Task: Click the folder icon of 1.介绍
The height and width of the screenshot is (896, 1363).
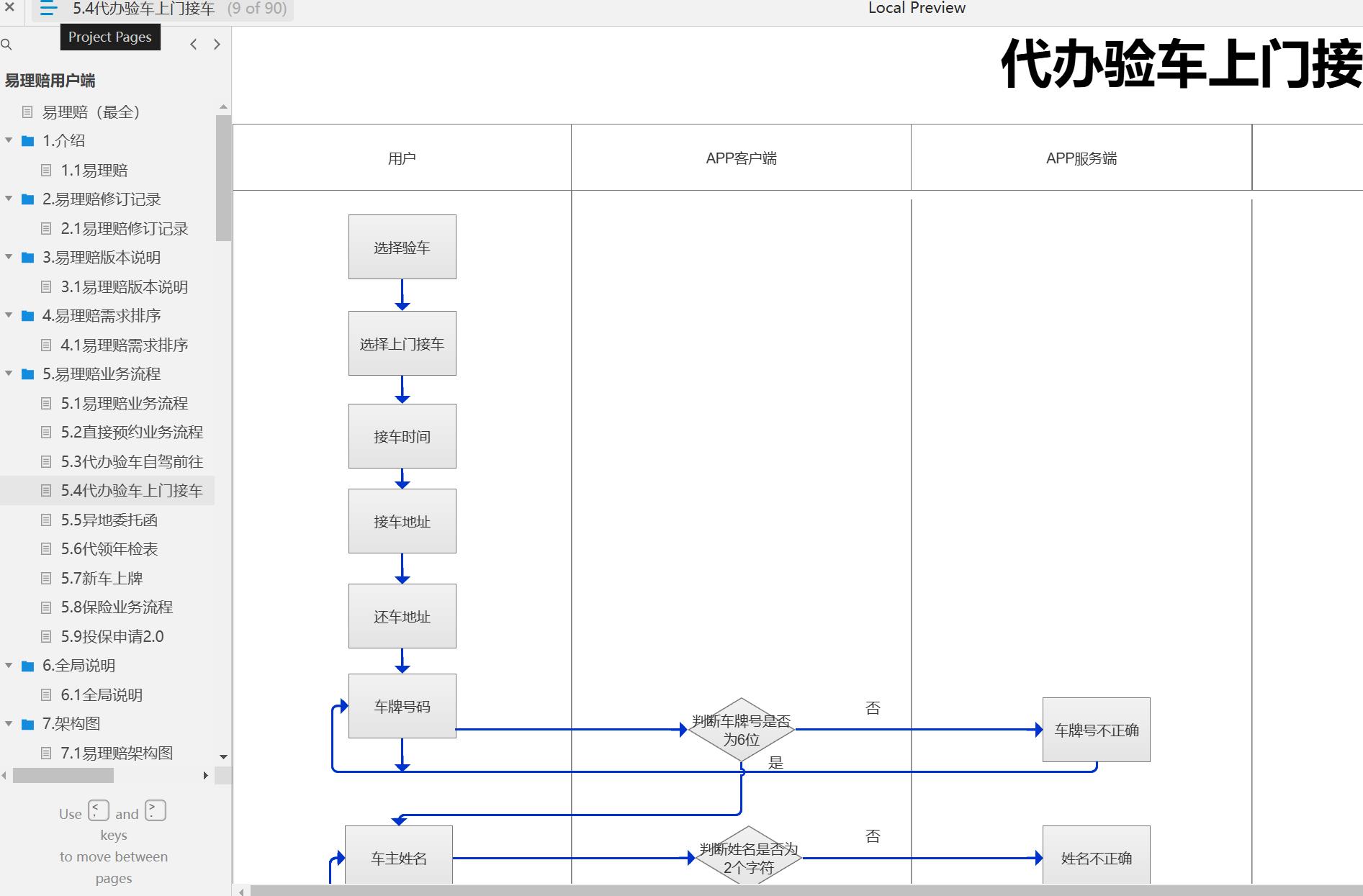Action: [x=28, y=141]
